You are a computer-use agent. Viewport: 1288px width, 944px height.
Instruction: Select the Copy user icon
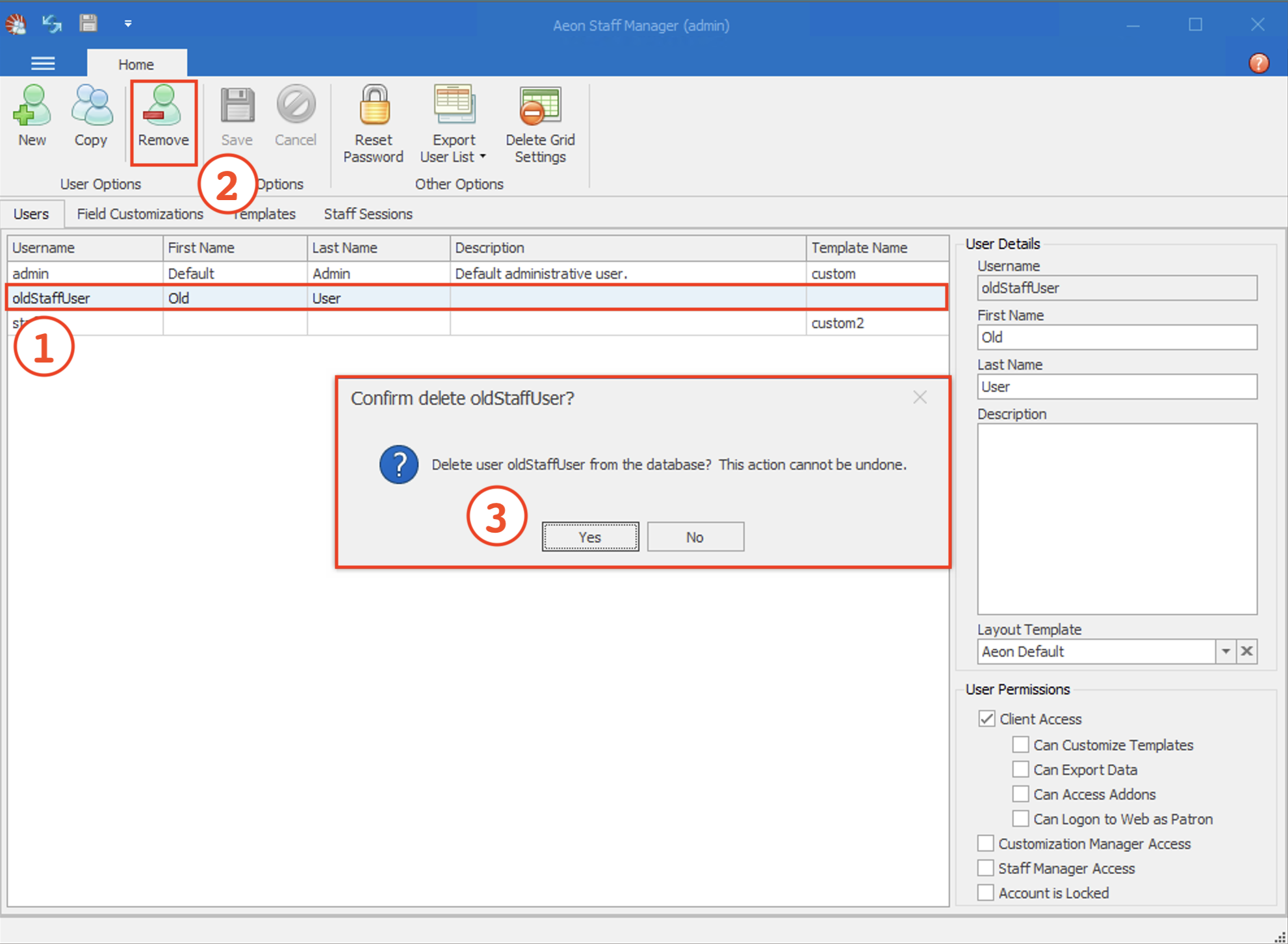(x=91, y=117)
